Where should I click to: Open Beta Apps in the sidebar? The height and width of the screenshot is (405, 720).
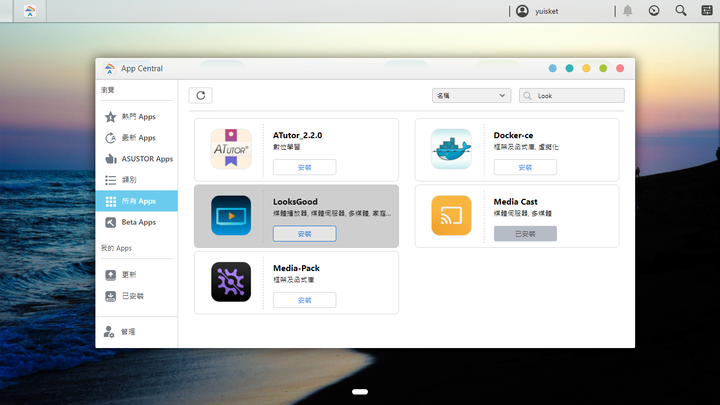coord(136,222)
